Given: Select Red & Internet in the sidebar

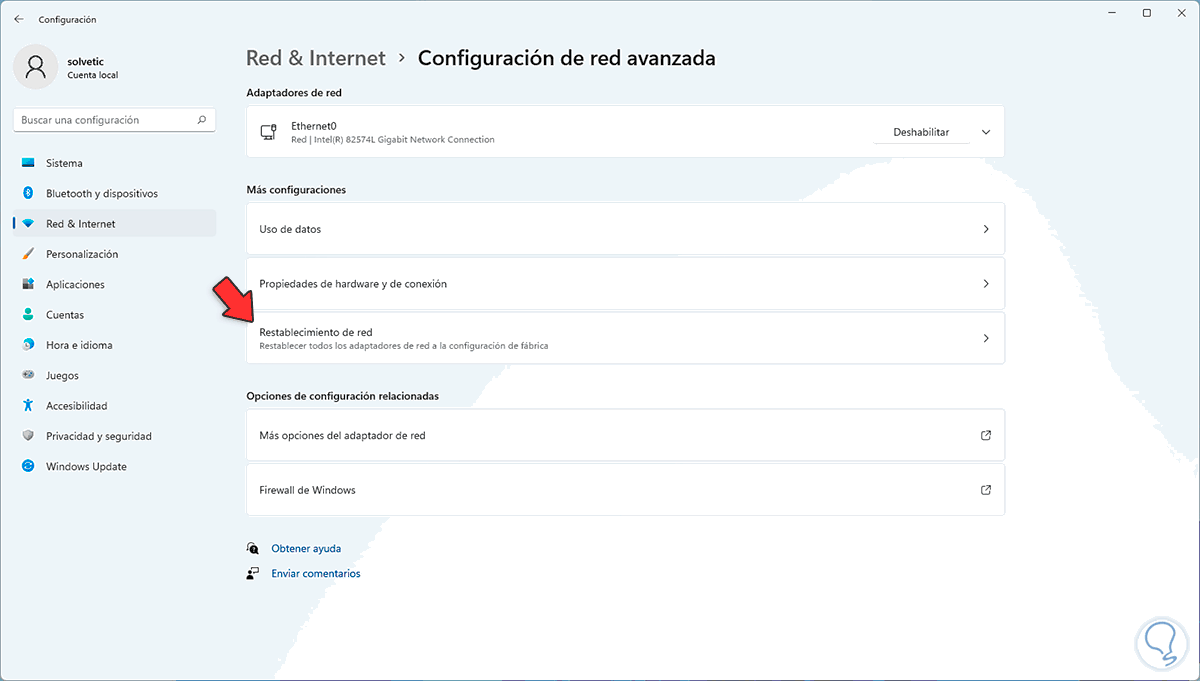Looking at the screenshot, I should [x=115, y=224].
